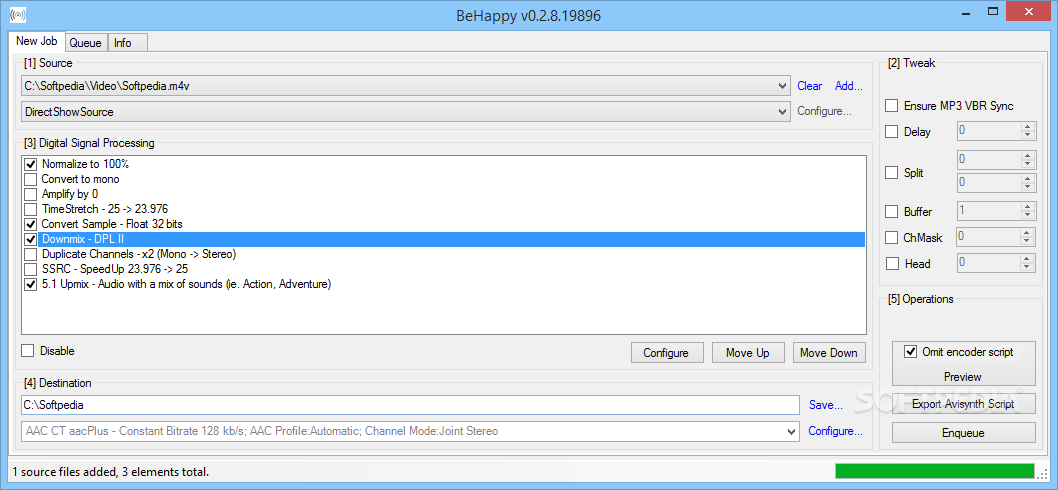
Task: Check the Head tweak checkbox
Action: tap(891, 263)
